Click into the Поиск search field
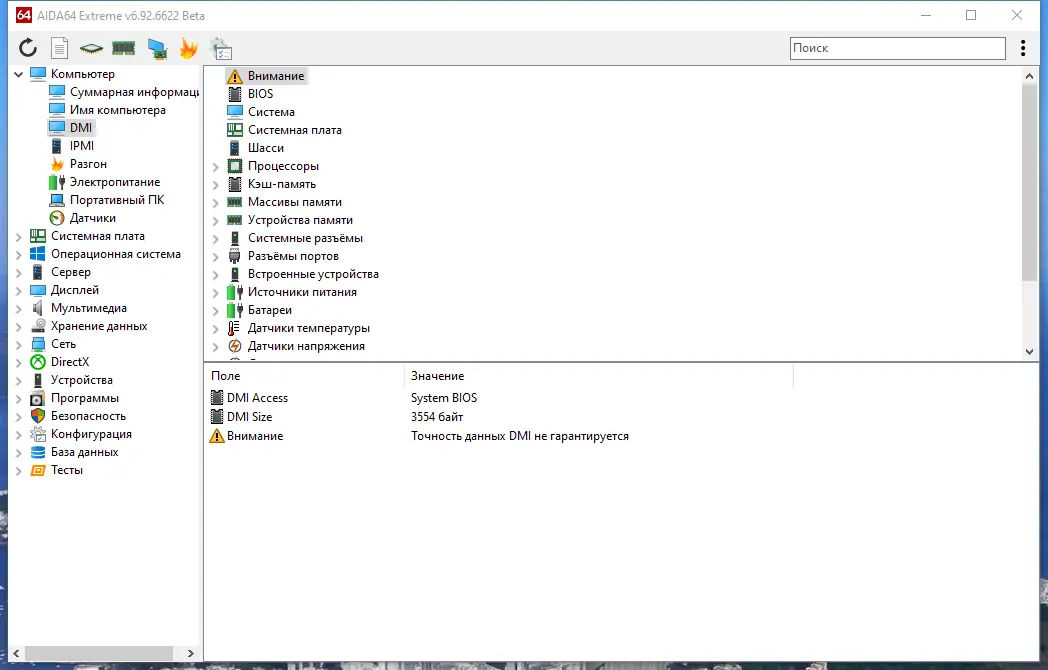The height and width of the screenshot is (670, 1048). pos(898,48)
